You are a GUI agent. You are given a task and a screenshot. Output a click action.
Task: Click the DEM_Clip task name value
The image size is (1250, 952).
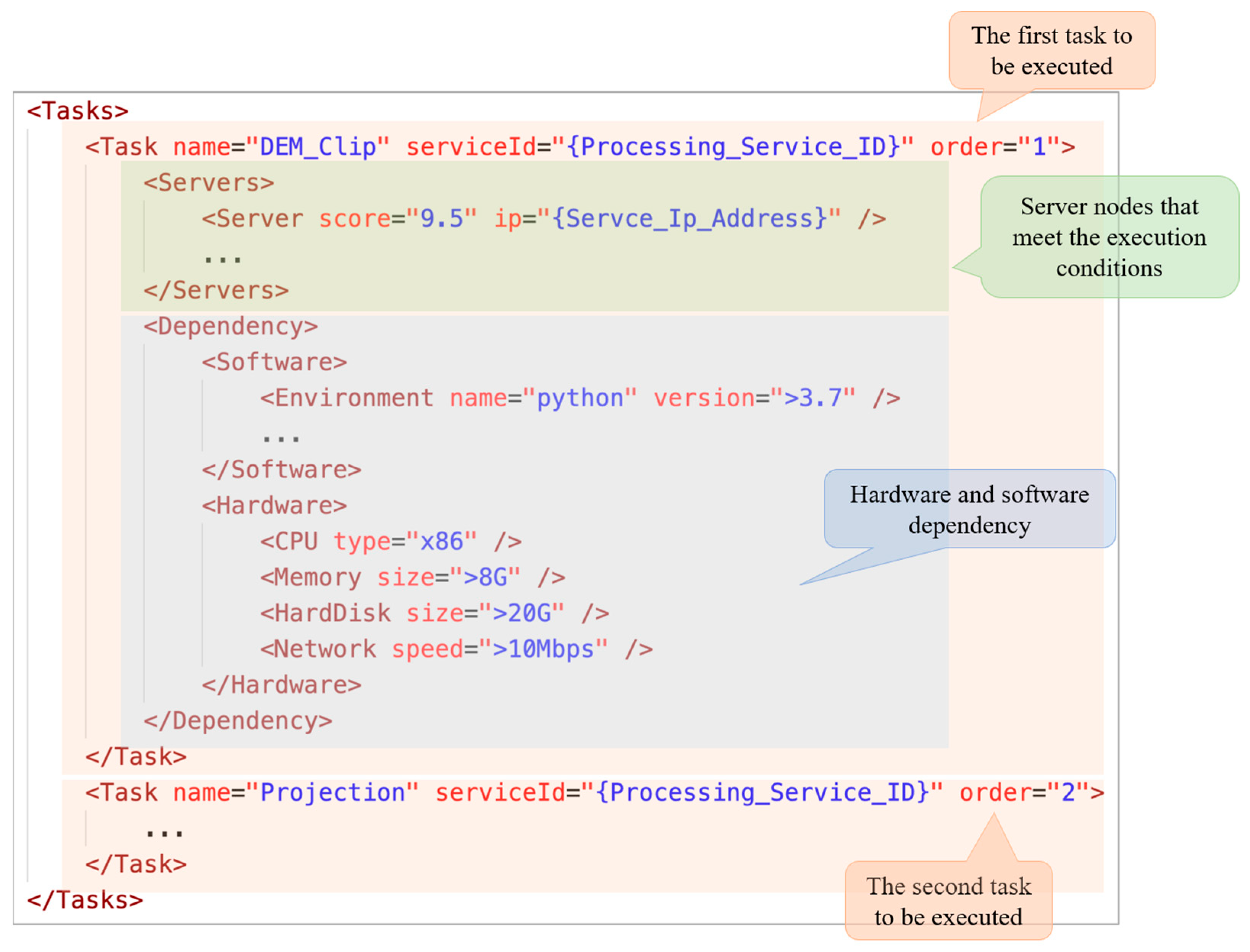[x=318, y=147]
